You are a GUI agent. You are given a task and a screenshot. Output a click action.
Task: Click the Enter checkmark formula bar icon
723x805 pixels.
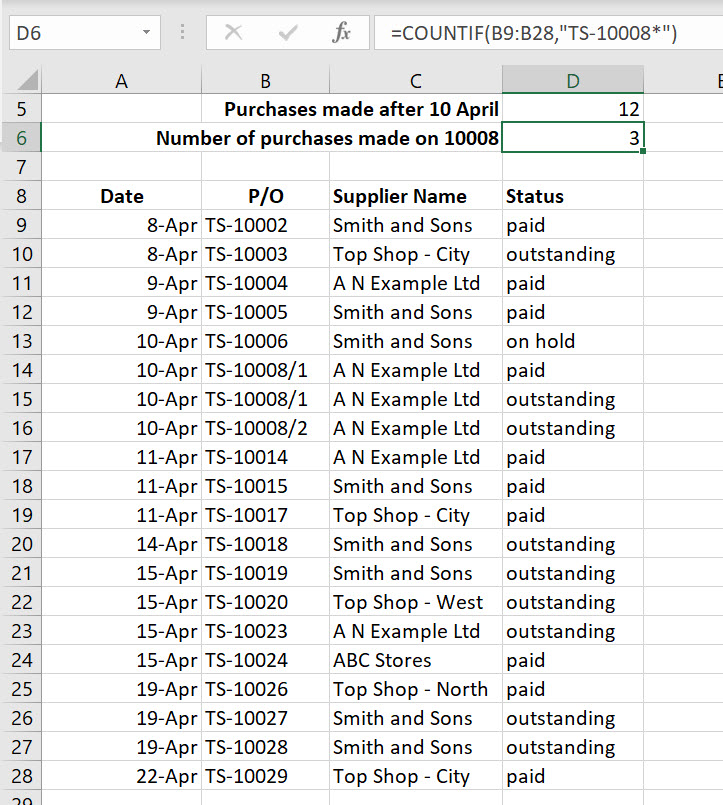point(288,33)
